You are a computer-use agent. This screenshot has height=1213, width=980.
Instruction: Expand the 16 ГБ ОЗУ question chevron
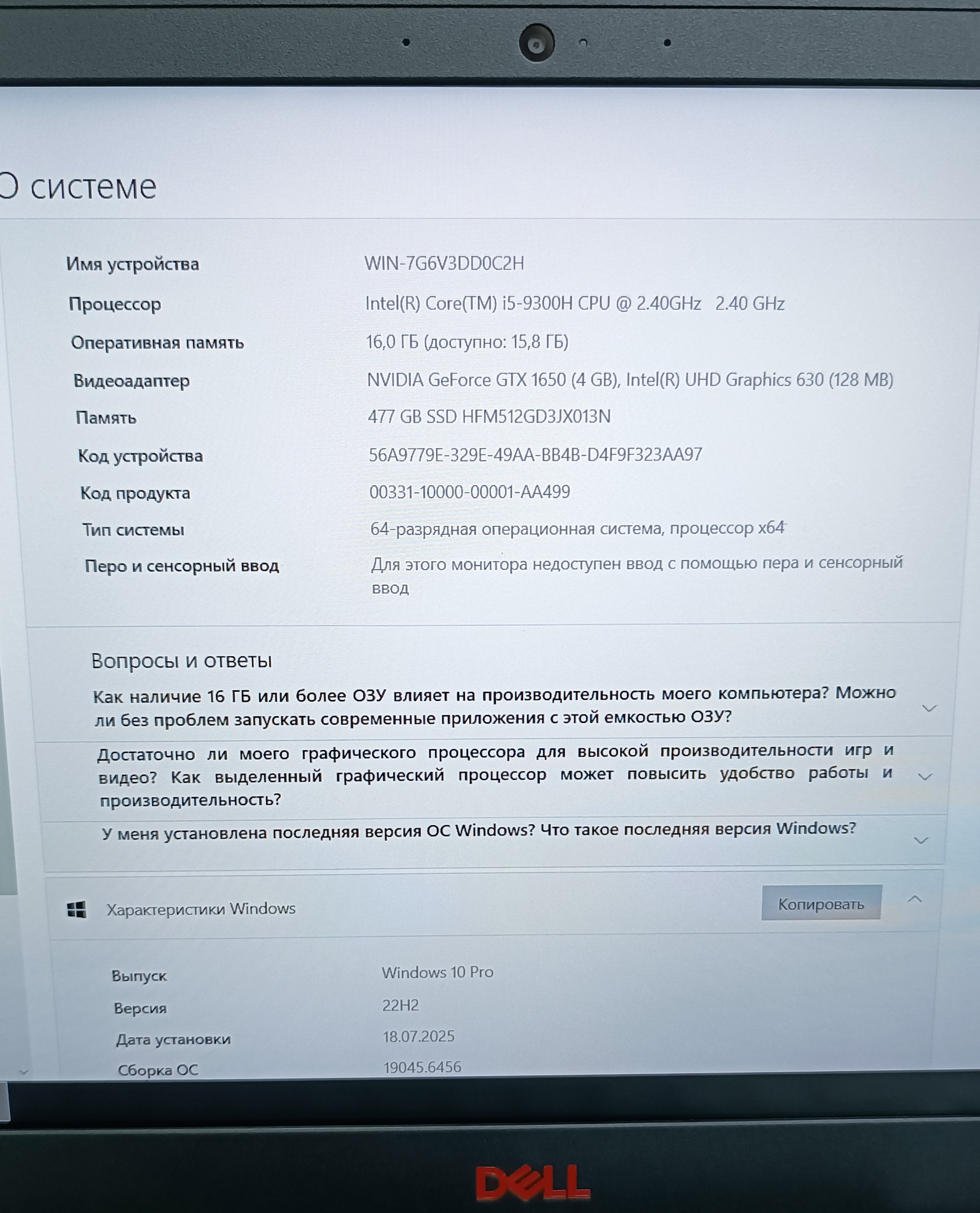[x=929, y=708]
